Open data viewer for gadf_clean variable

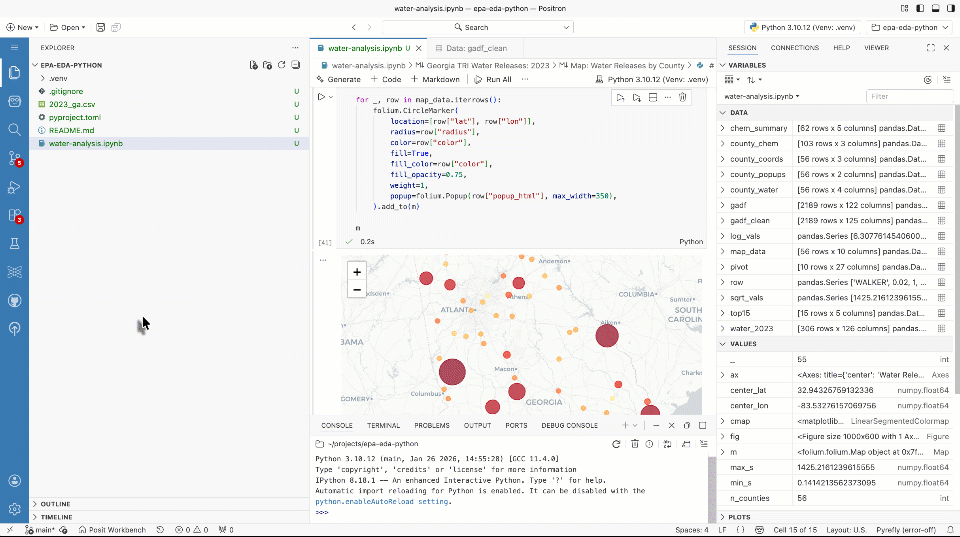(x=941, y=220)
